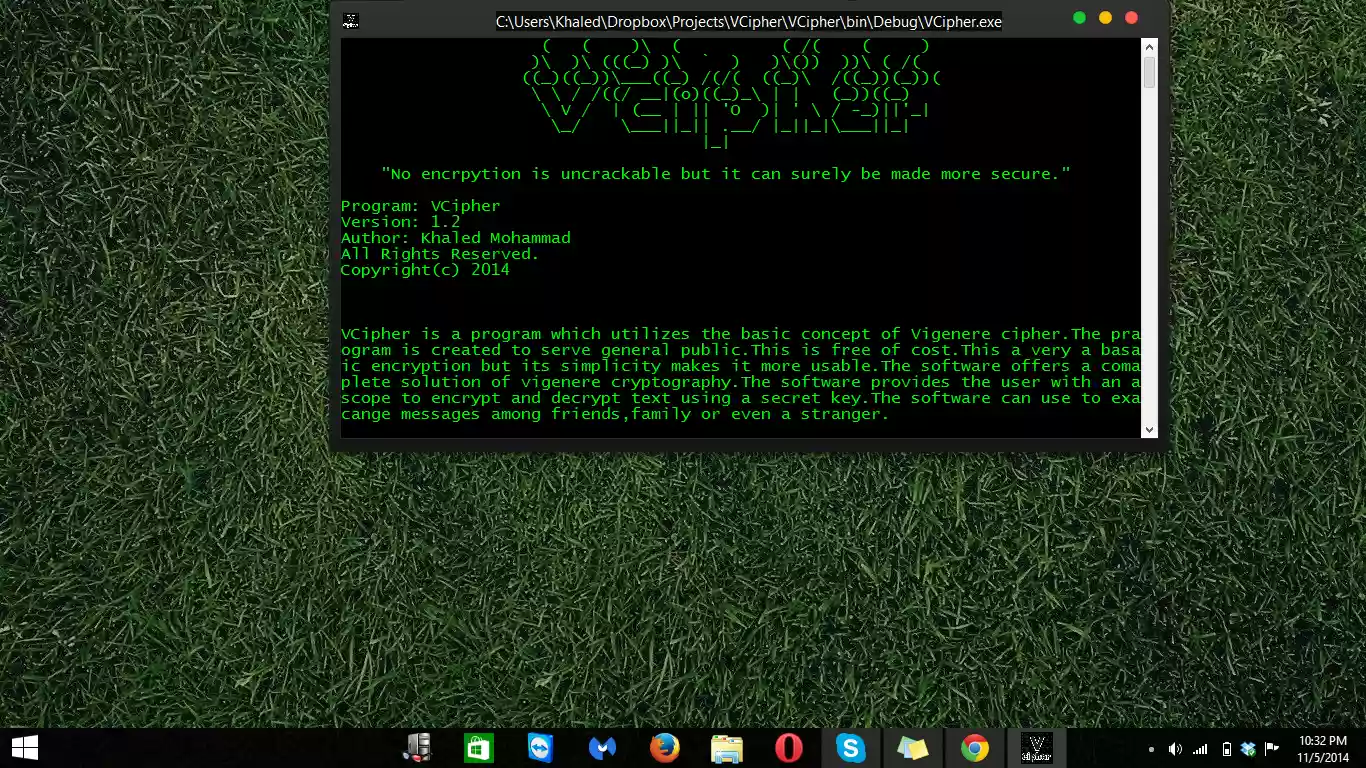The height and width of the screenshot is (768, 1366).
Task: Open Firefox from the taskbar
Action: tap(662, 747)
